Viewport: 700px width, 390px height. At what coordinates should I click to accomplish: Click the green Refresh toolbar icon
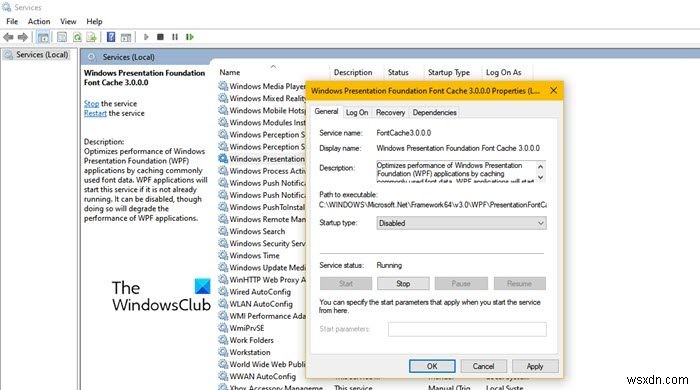[x=77, y=37]
